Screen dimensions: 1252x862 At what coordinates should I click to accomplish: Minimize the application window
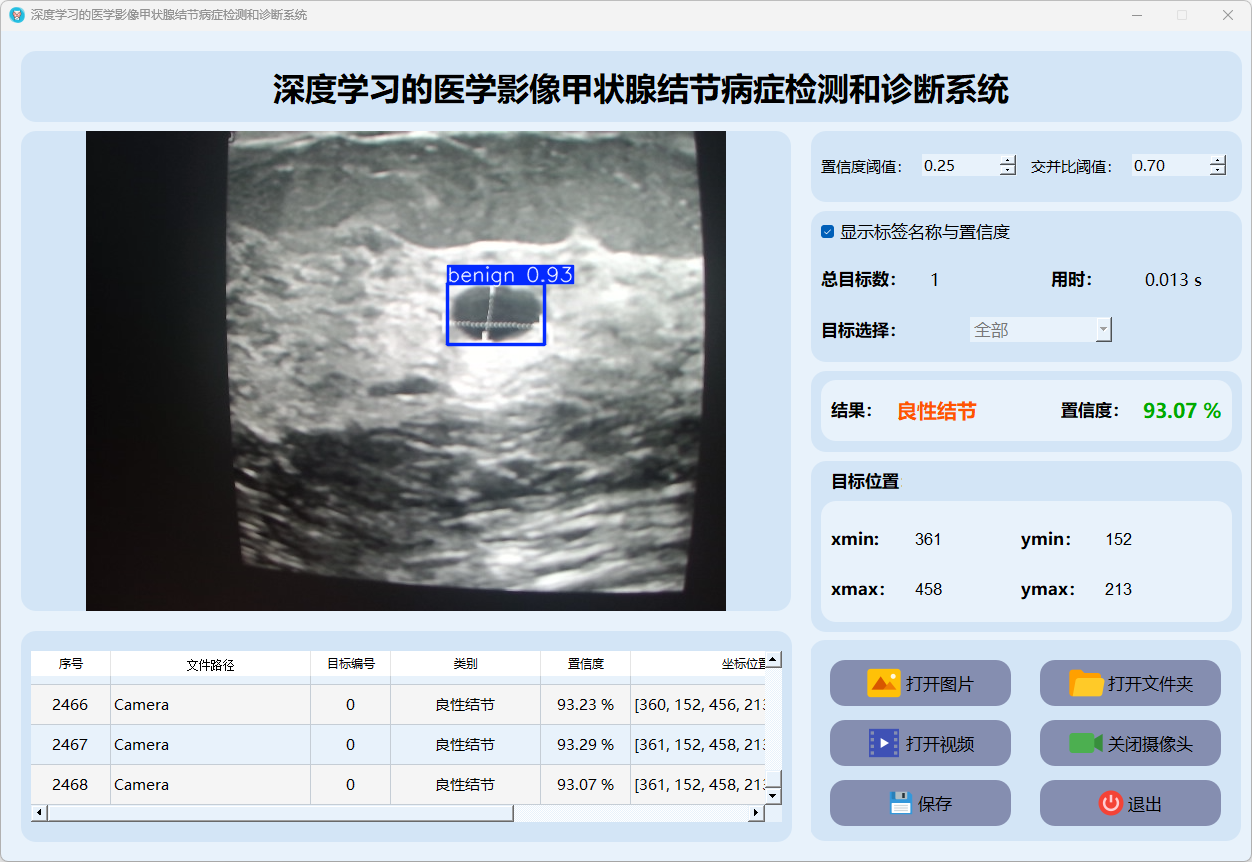click(x=1137, y=15)
